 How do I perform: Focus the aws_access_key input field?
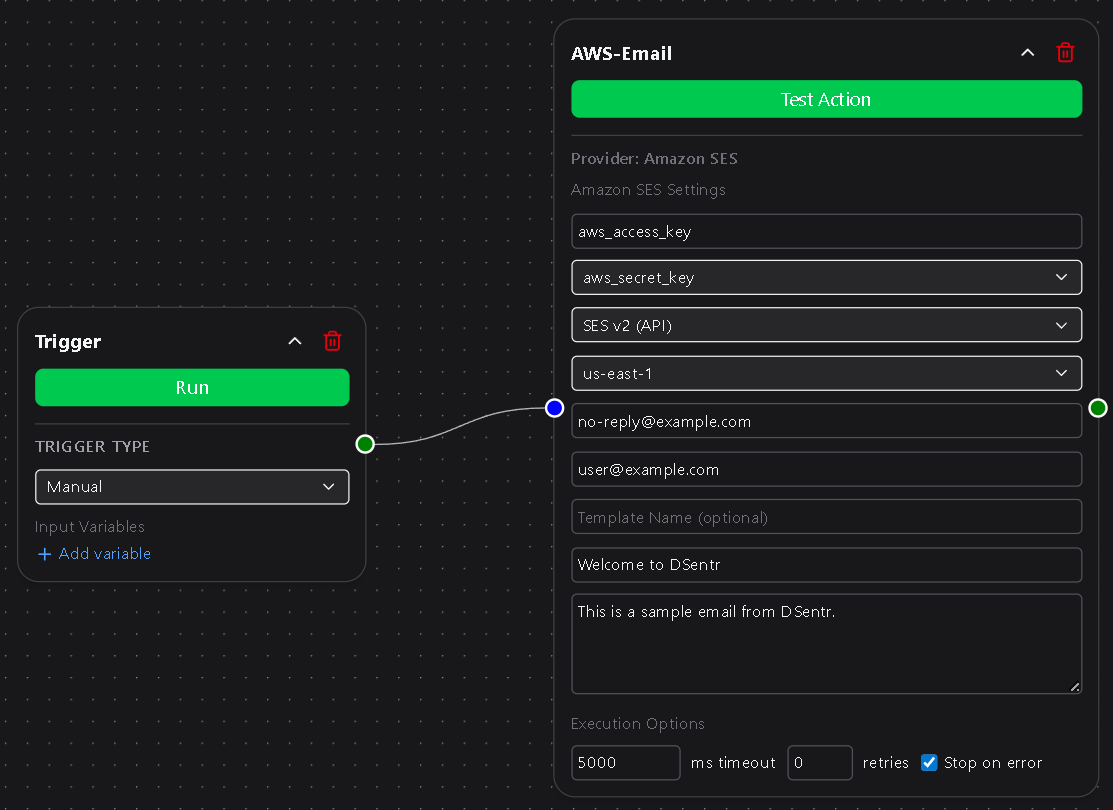pos(826,231)
